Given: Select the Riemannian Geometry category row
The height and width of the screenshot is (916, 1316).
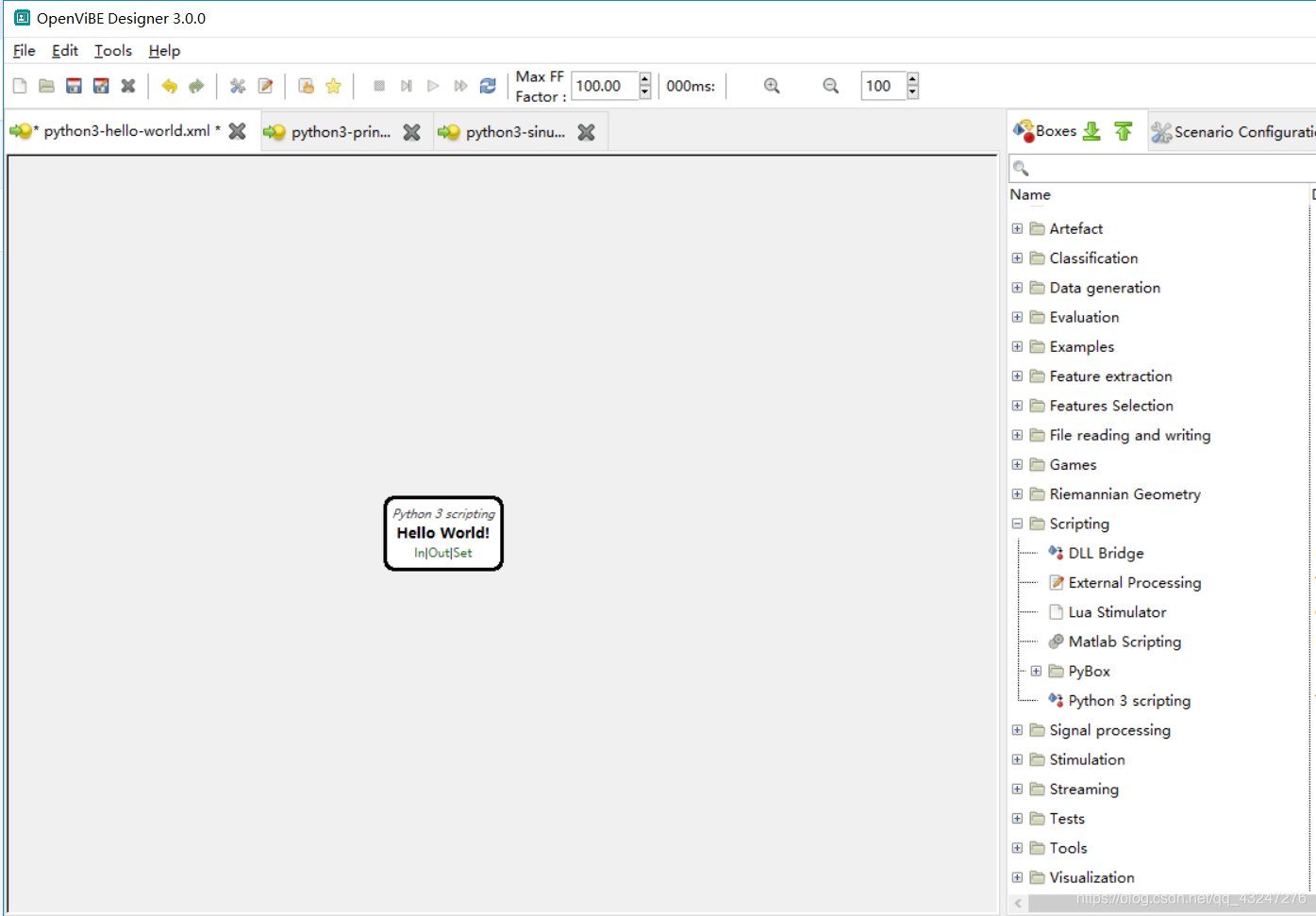Looking at the screenshot, I should point(1124,494).
